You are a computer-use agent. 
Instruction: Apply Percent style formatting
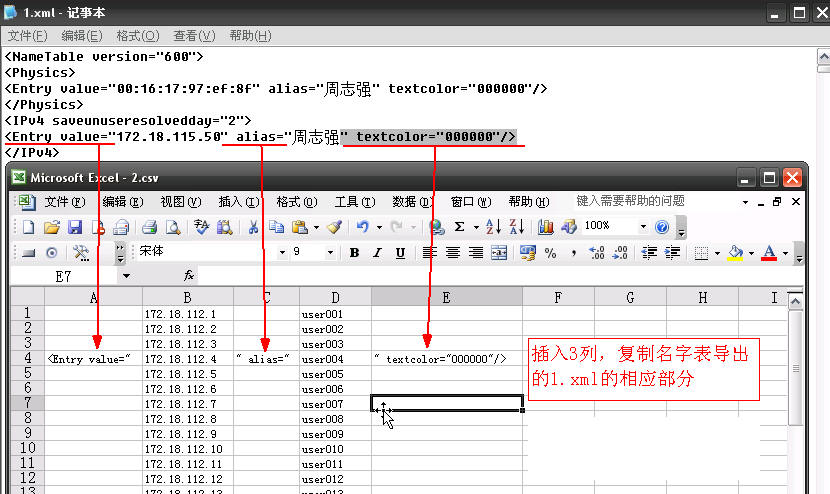[551, 254]
